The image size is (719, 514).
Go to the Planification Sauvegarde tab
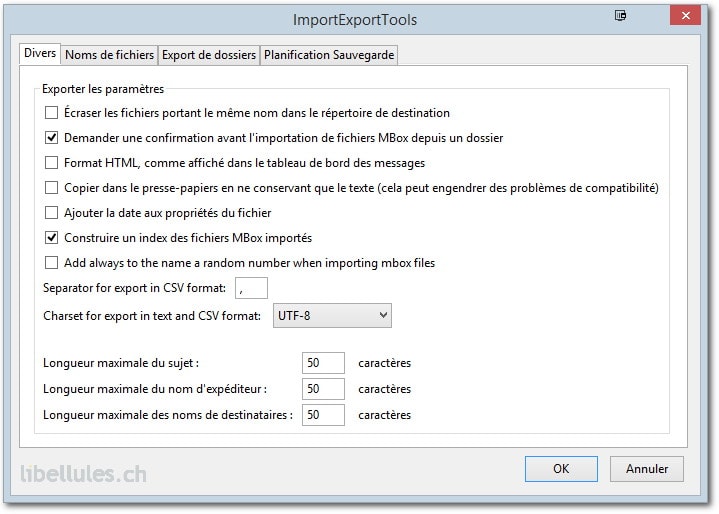[329, 55]
